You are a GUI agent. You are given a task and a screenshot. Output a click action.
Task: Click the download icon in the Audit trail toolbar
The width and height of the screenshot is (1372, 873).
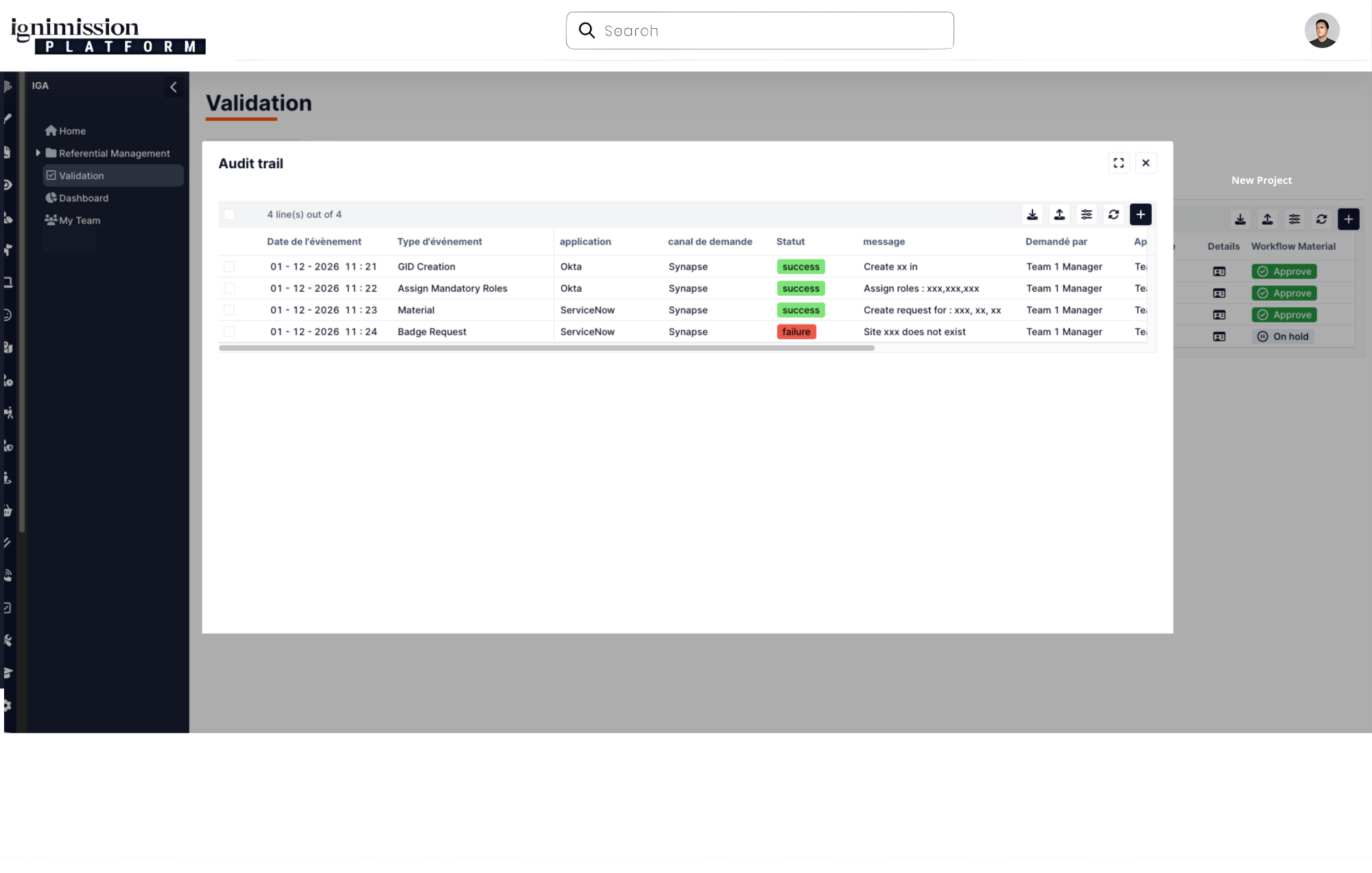pos(1032,215)
